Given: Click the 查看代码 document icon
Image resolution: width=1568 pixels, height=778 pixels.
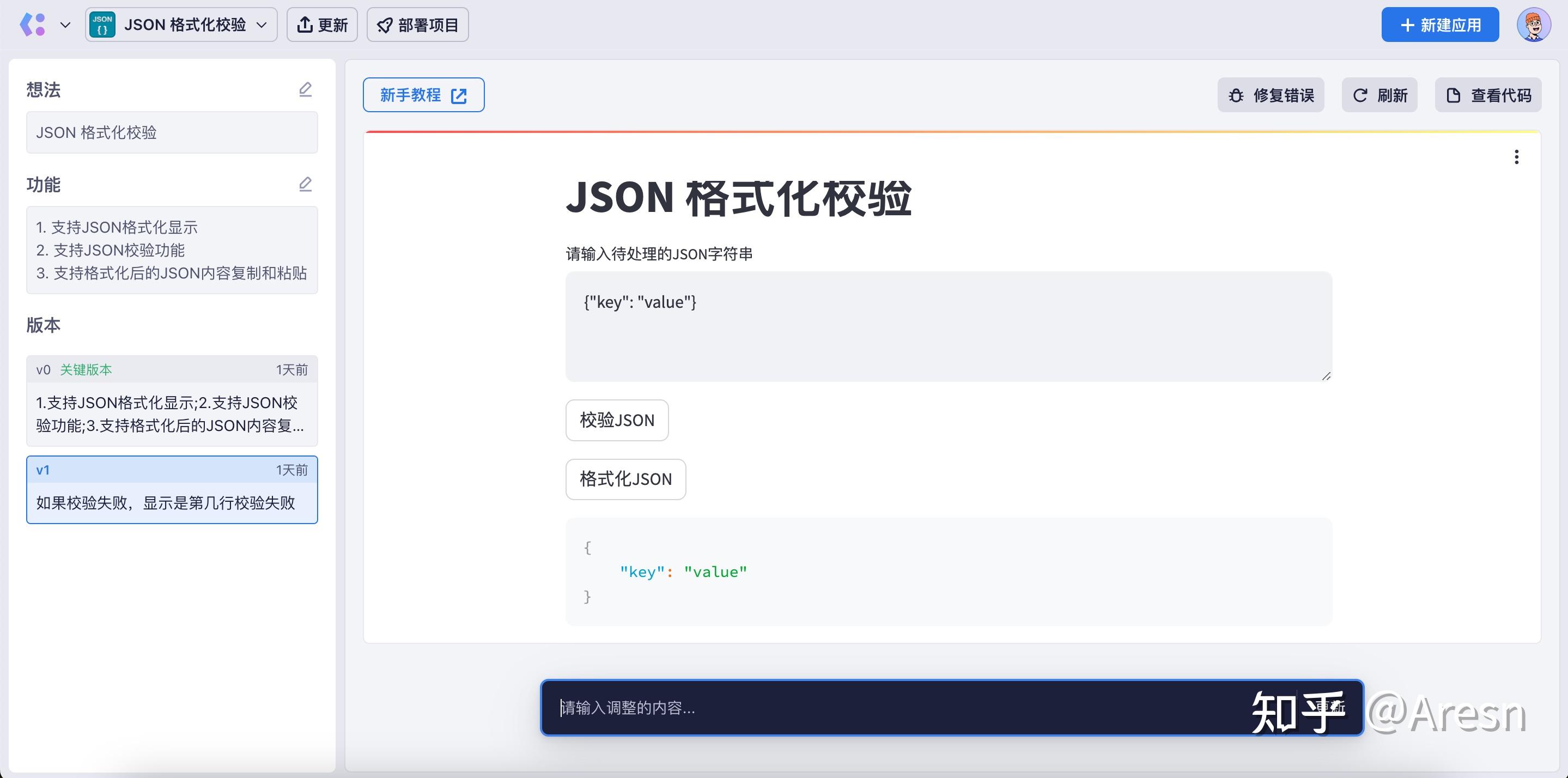Looking at the screenshot, I should 1454,95.
